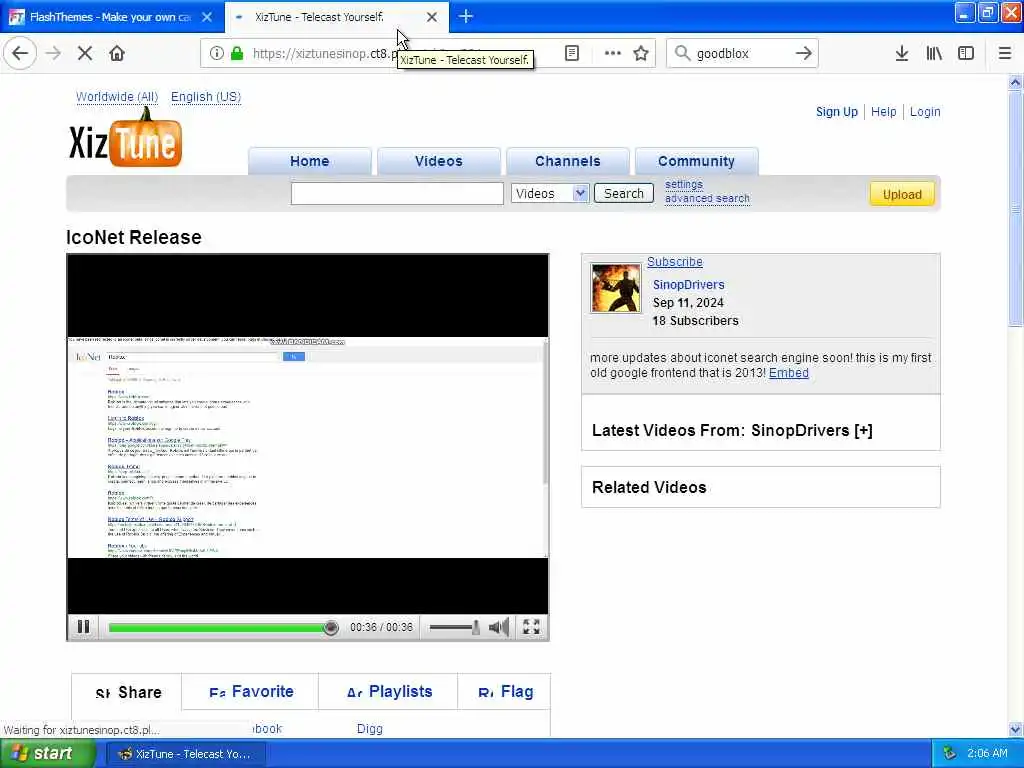
Task: Open page actions three-dot menu
Action: [x=613, y=54]
